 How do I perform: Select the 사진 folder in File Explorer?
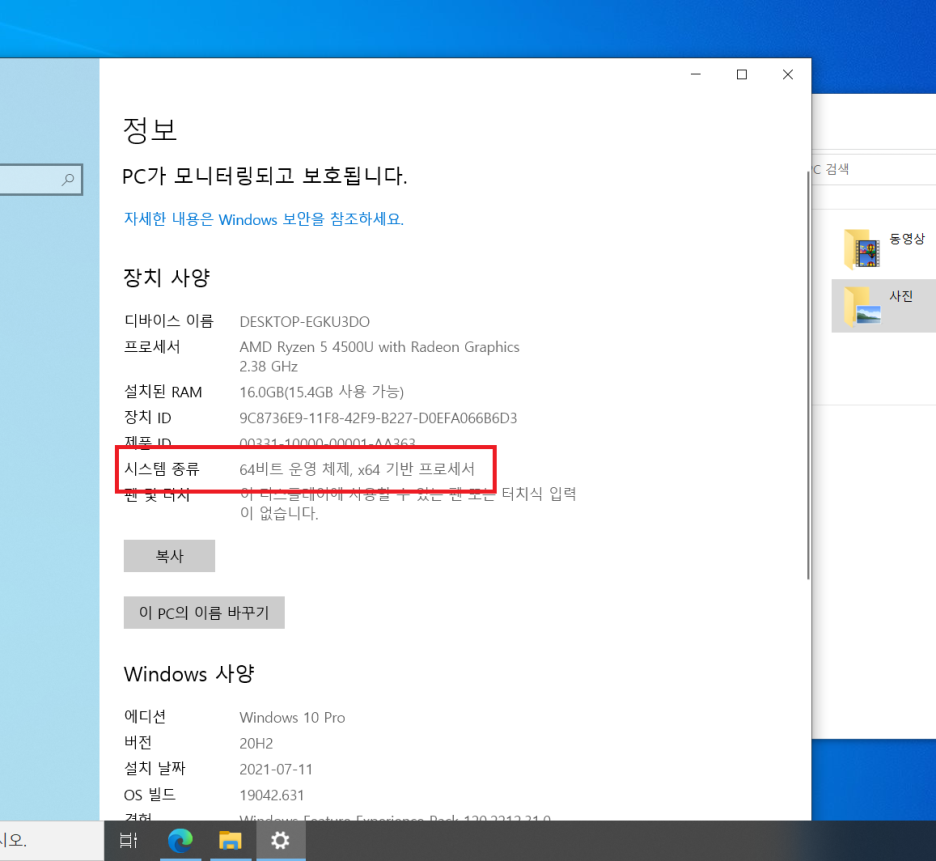[883, 306]
